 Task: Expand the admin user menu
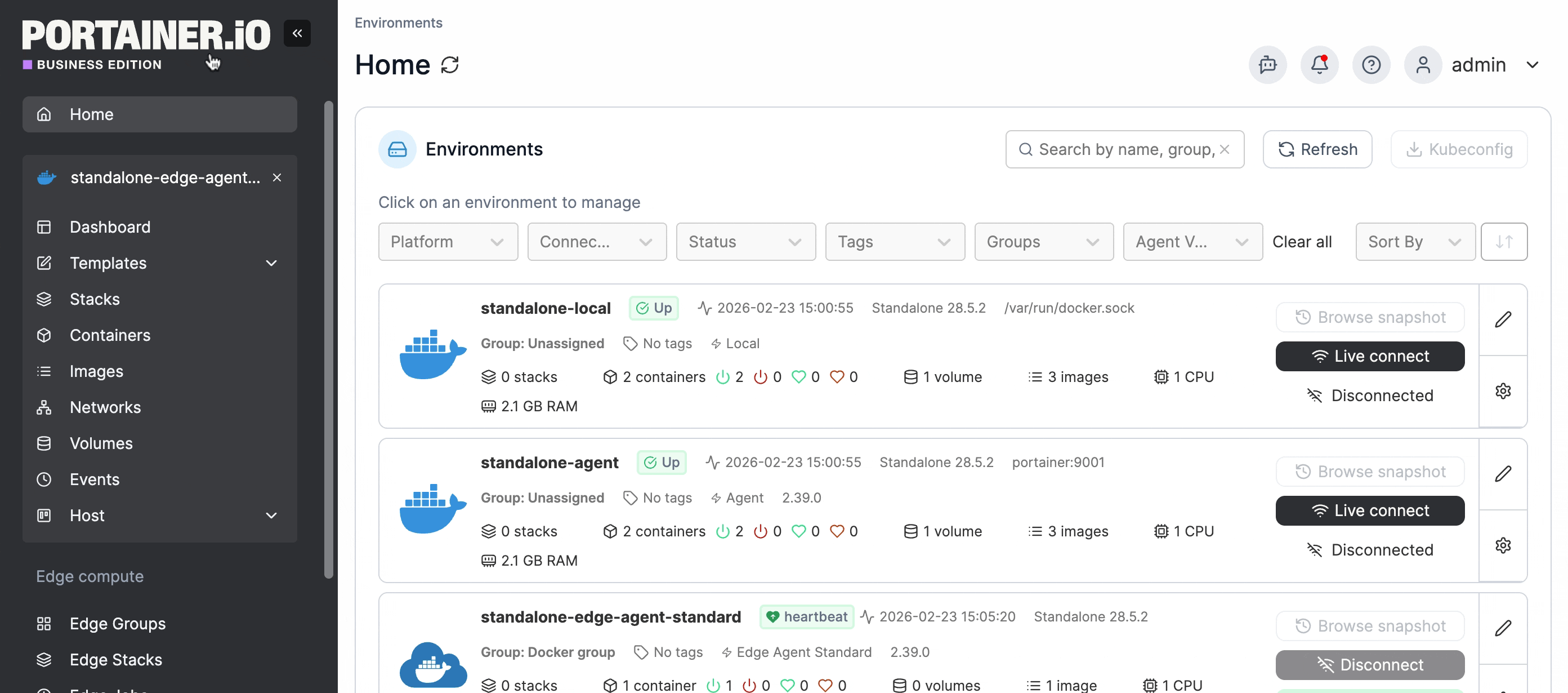pos(1532,65)
